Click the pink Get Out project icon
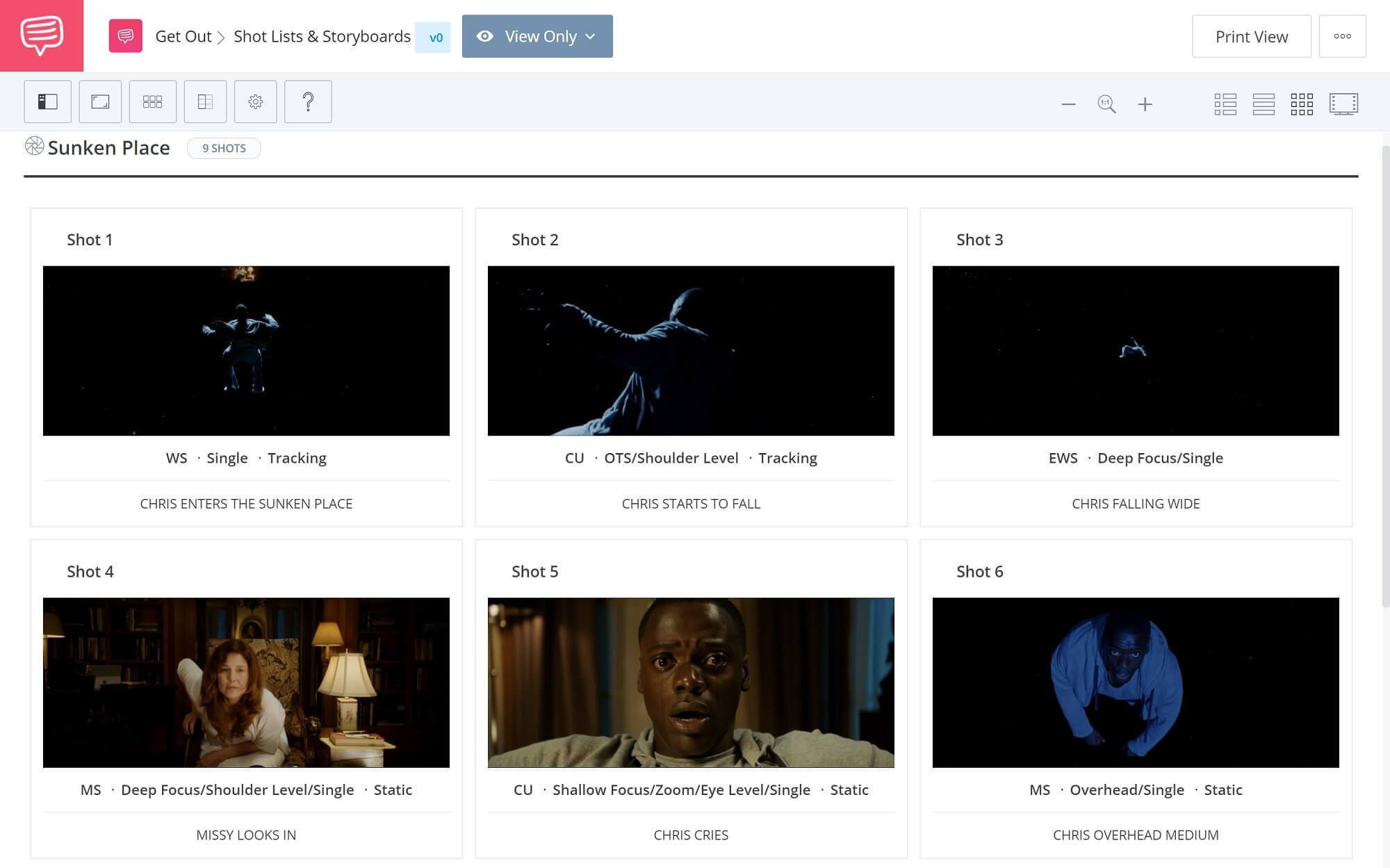Viewport: 1390px width, 868px height. pyautogui.click(x=126, y=36)
